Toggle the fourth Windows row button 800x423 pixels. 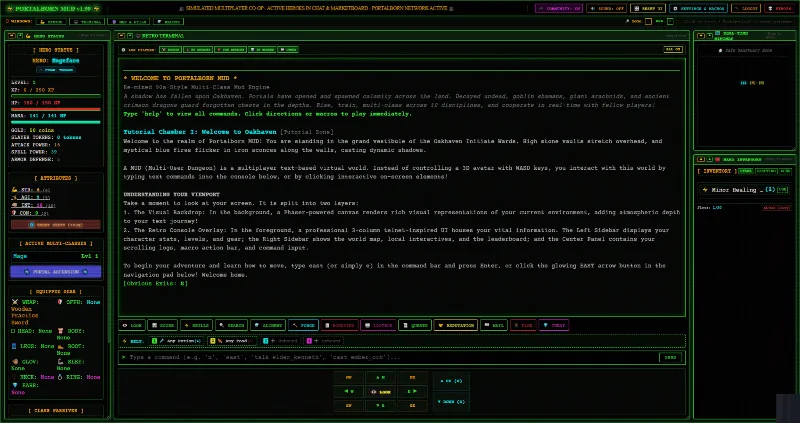coord(168,21)
